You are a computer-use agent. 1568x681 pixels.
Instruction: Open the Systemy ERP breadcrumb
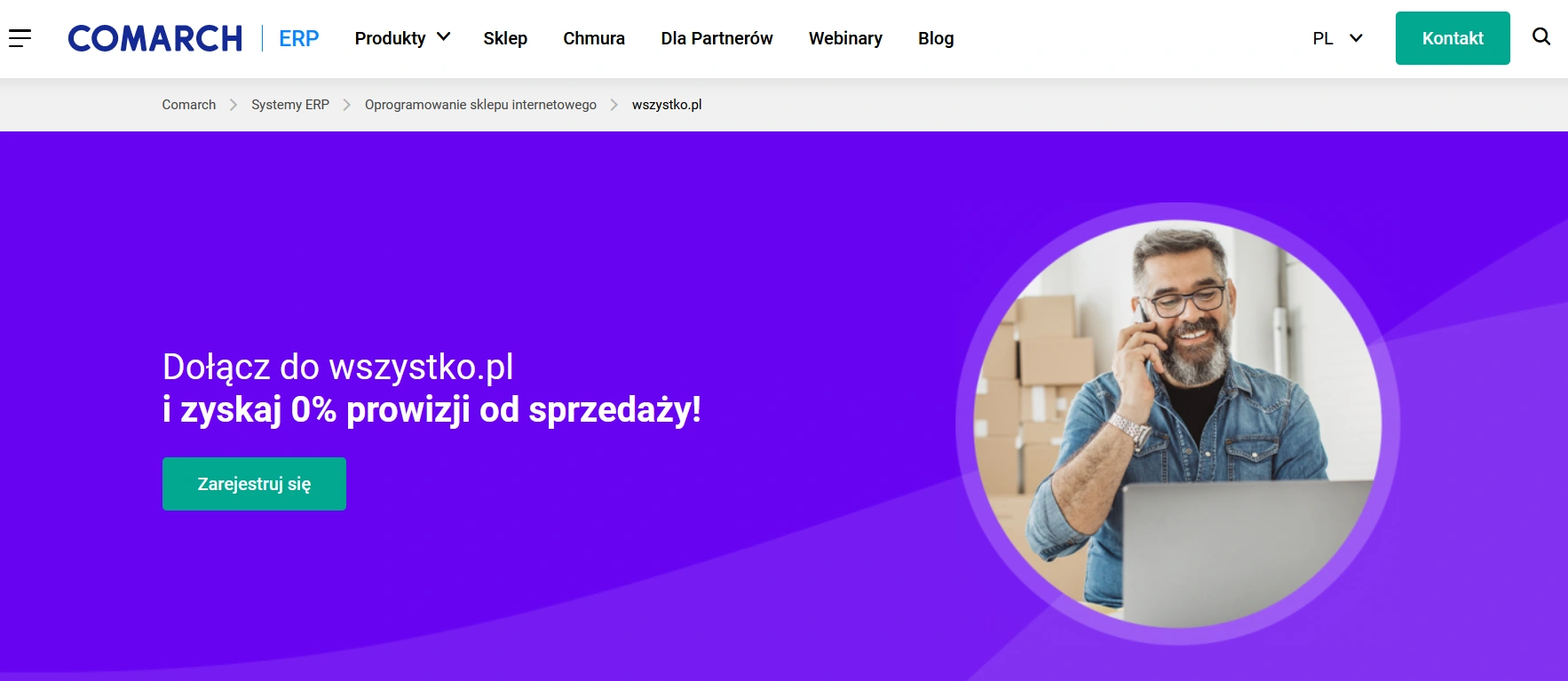tap(290, 105)
